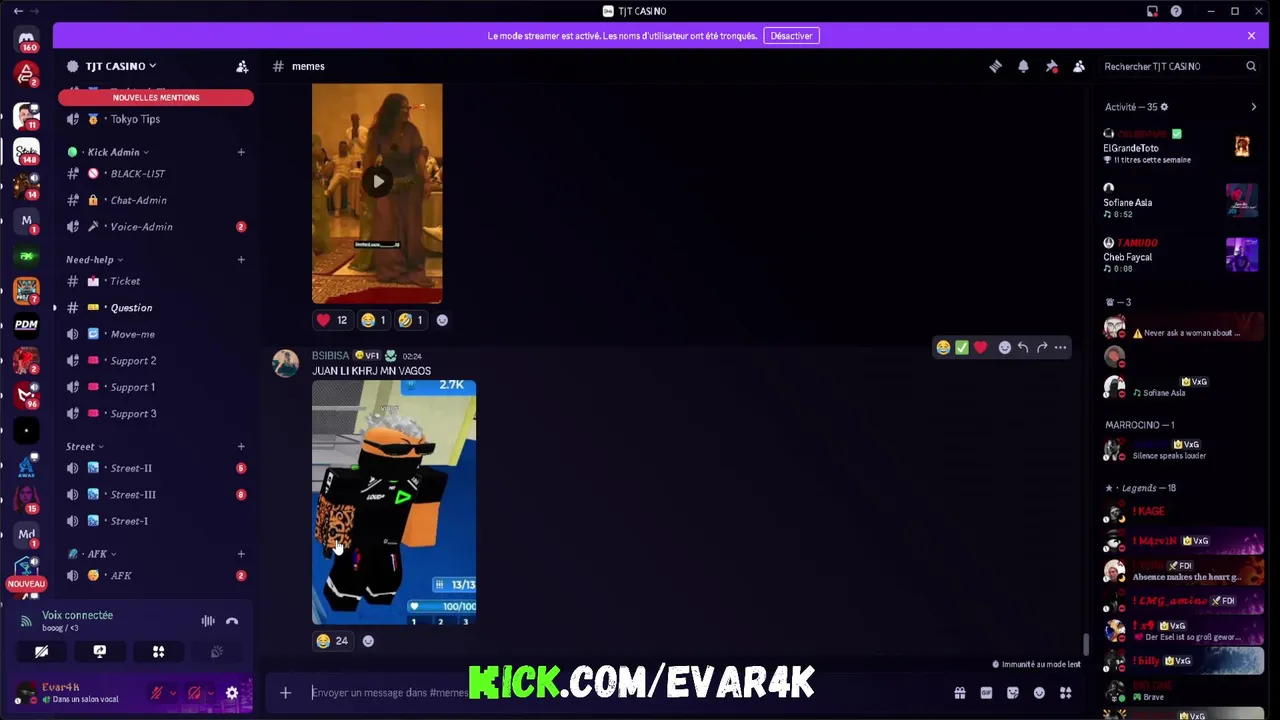Collapse the Need-help category

[94, 259]
